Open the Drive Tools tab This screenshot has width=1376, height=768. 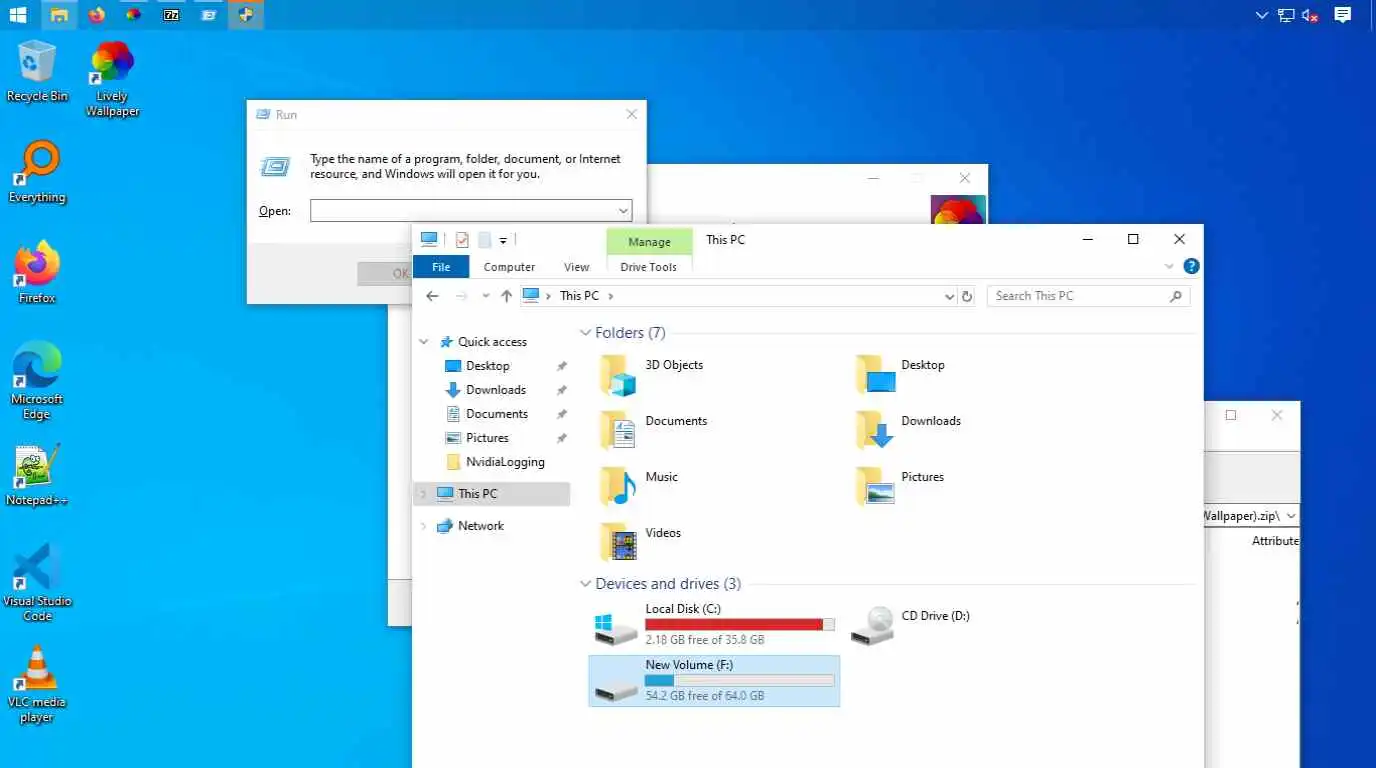(x=648, y=267)
